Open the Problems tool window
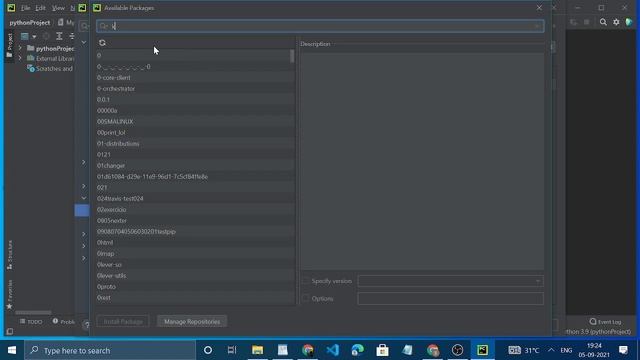This screenshot has width=640, height=360. pyautogui.click(x=63, y=322)
